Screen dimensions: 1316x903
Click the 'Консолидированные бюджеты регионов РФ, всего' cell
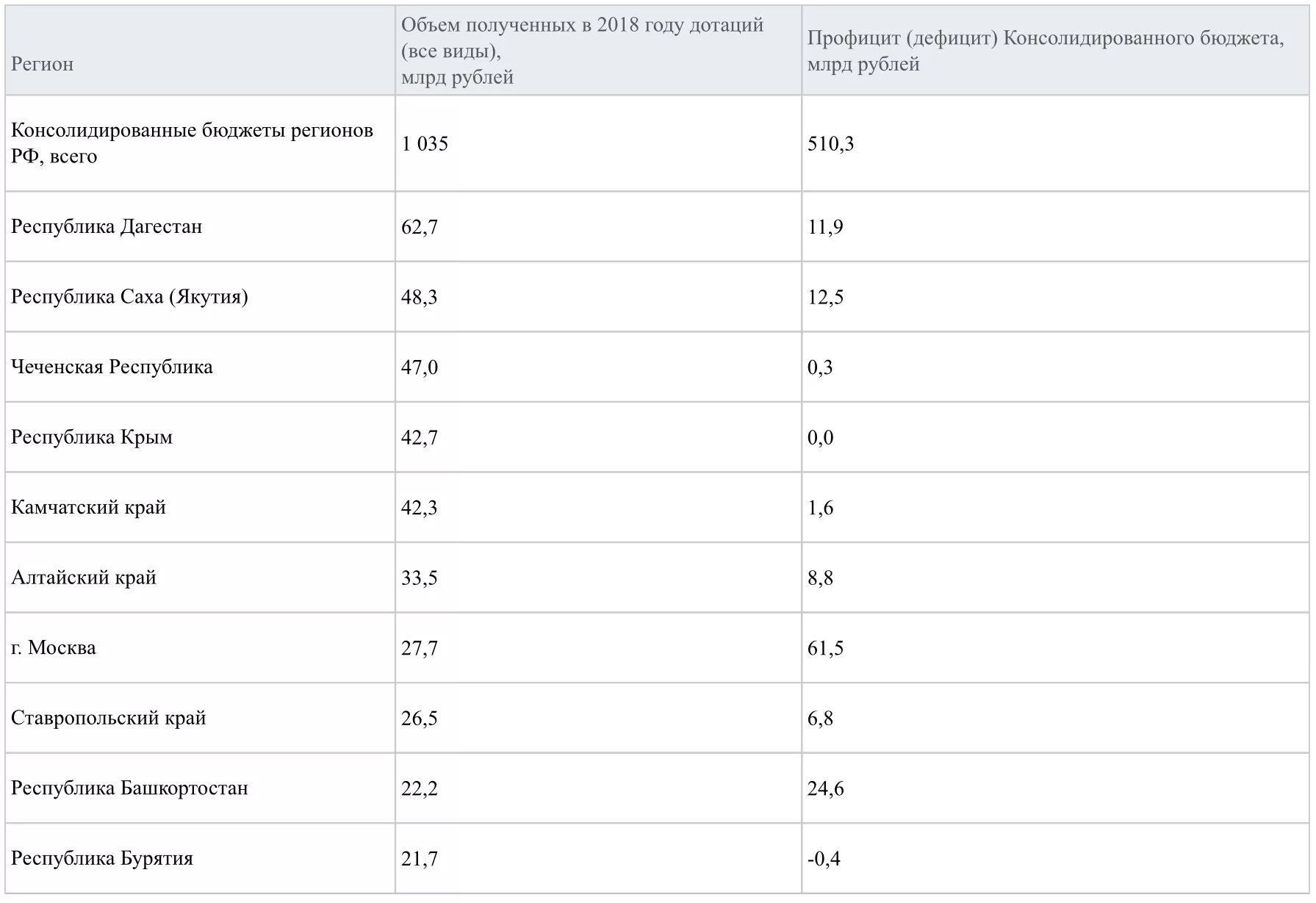pos(192,143)
